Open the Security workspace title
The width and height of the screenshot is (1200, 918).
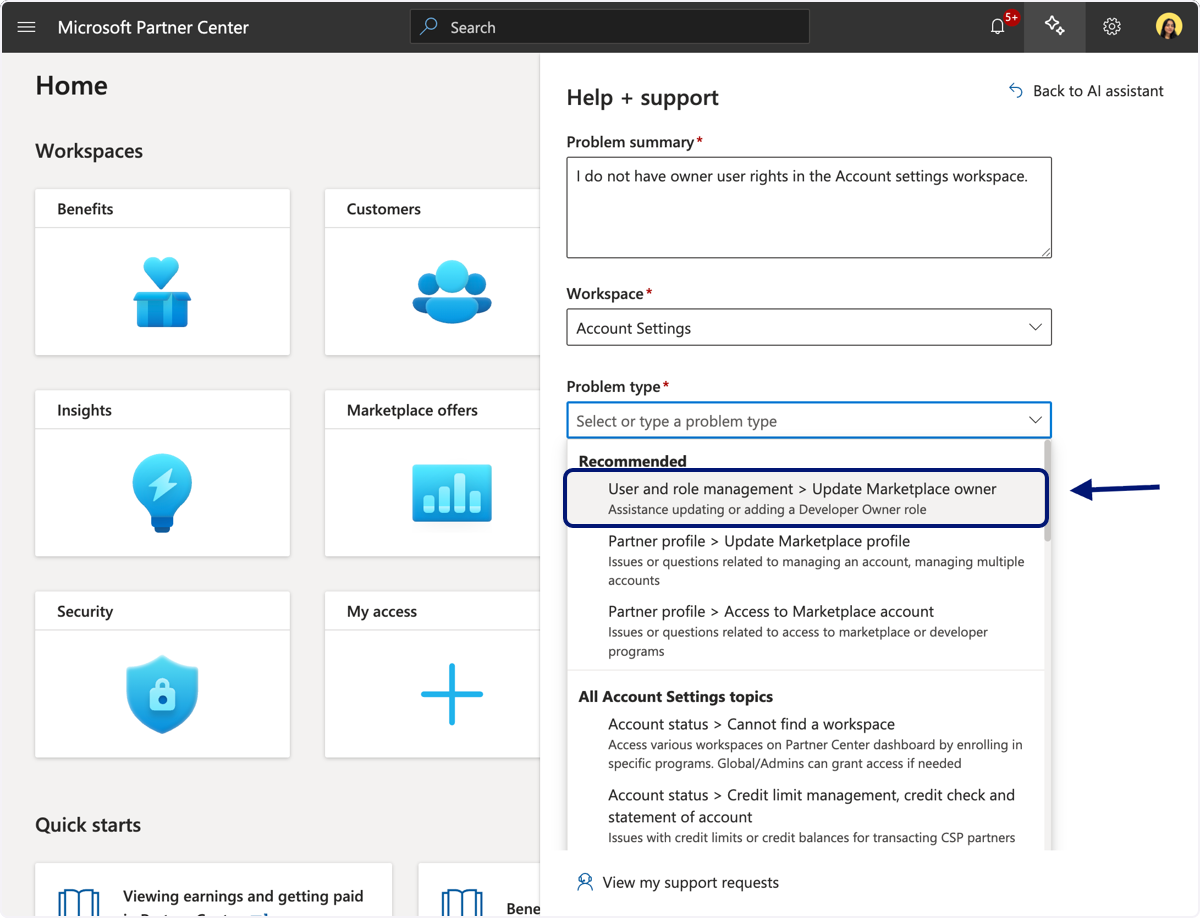point(85,611)
